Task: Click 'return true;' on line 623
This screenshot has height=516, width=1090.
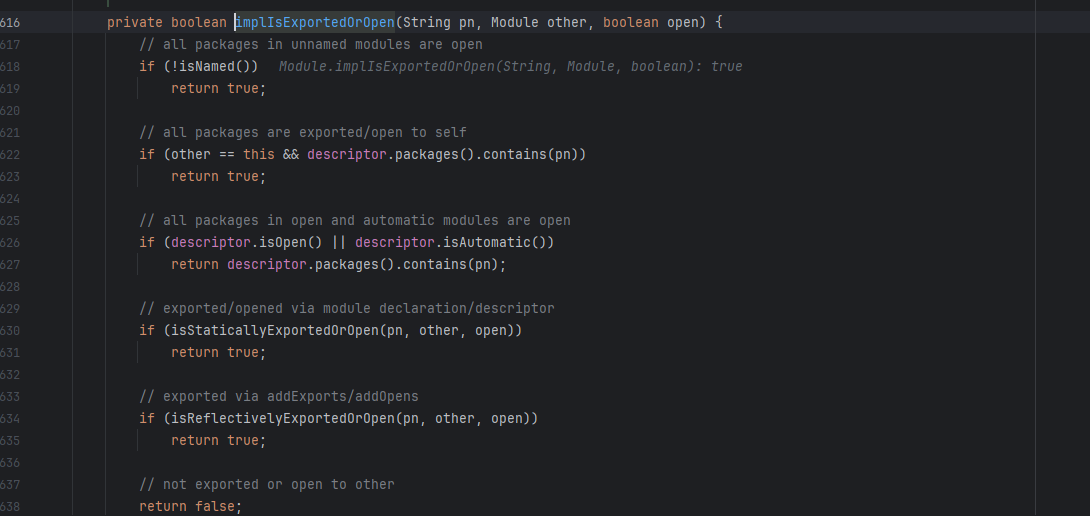Action: click(x=219, y=177)
